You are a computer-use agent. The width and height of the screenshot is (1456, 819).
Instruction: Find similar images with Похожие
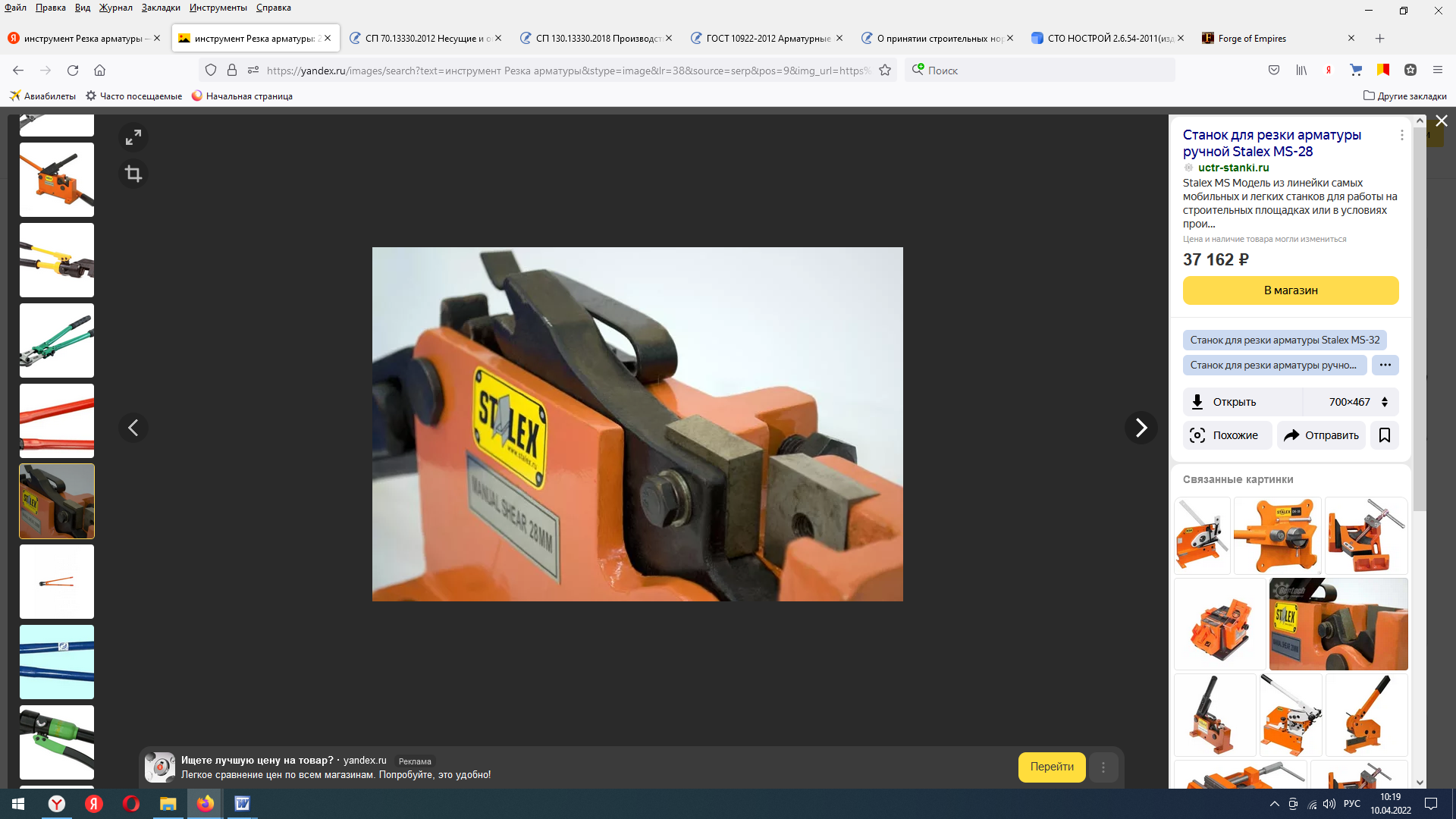(x=1227, y=435)
